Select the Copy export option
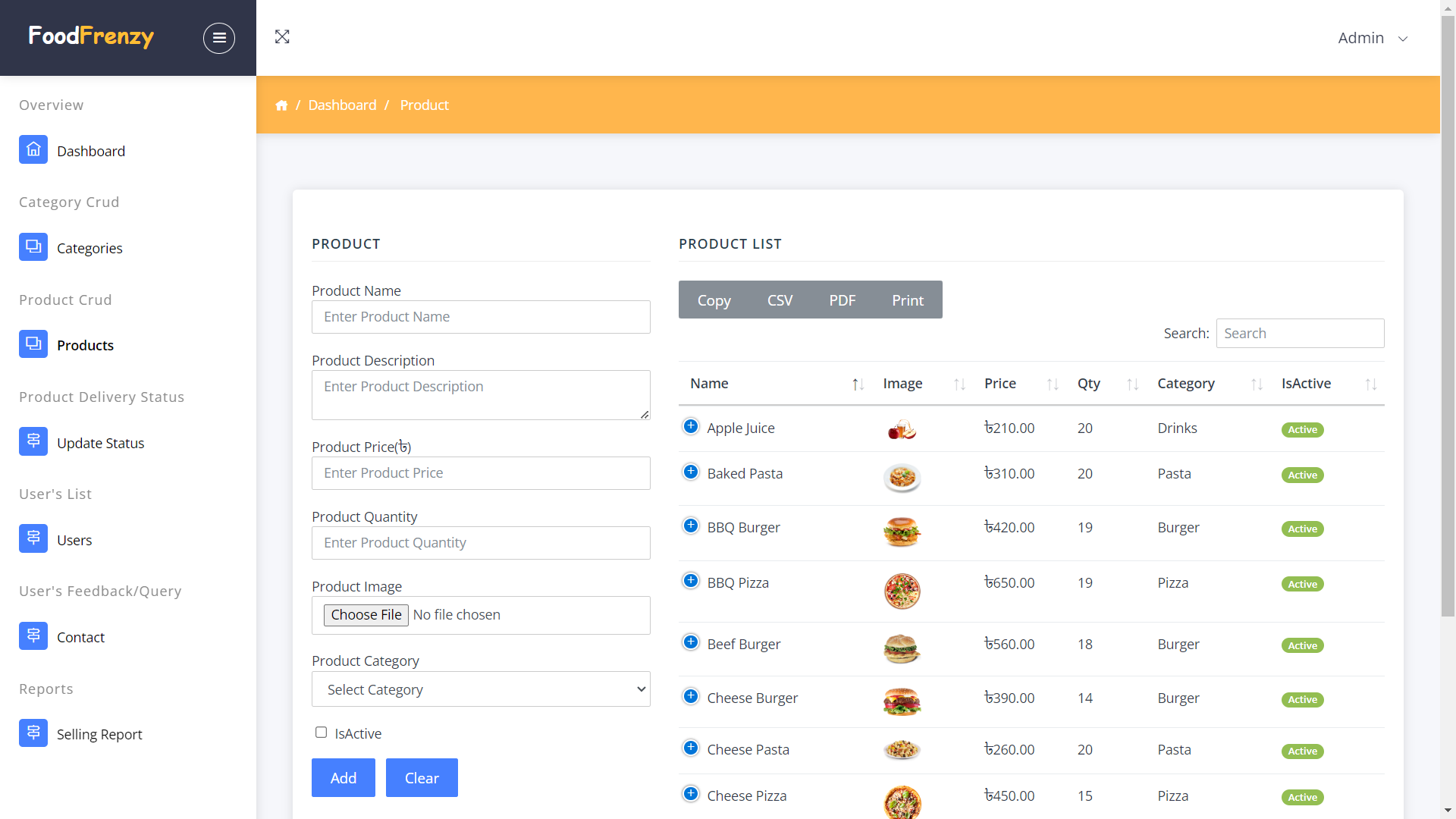 tap(714, 300)
